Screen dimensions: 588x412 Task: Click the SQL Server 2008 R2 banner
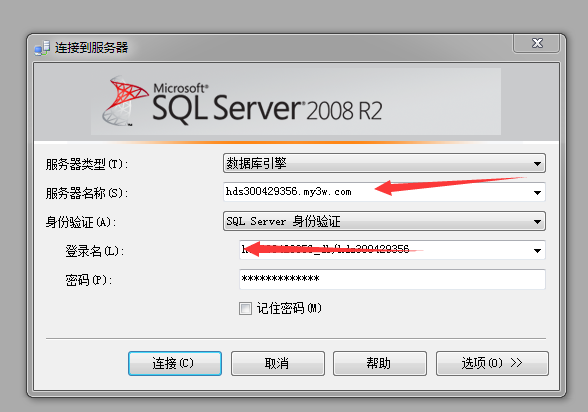click(x=296, y=102)
